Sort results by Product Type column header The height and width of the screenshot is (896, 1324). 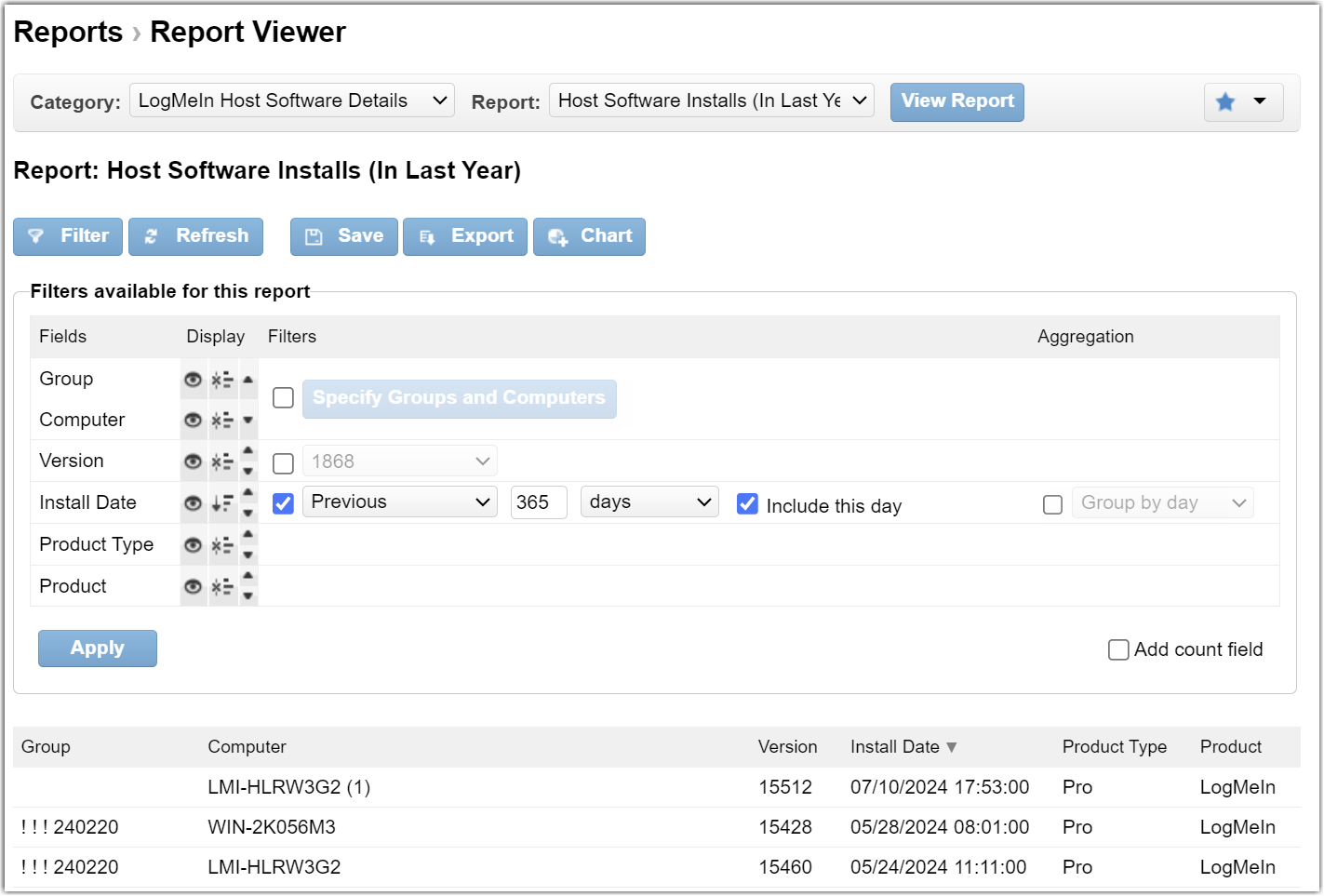pos(1115,747)
